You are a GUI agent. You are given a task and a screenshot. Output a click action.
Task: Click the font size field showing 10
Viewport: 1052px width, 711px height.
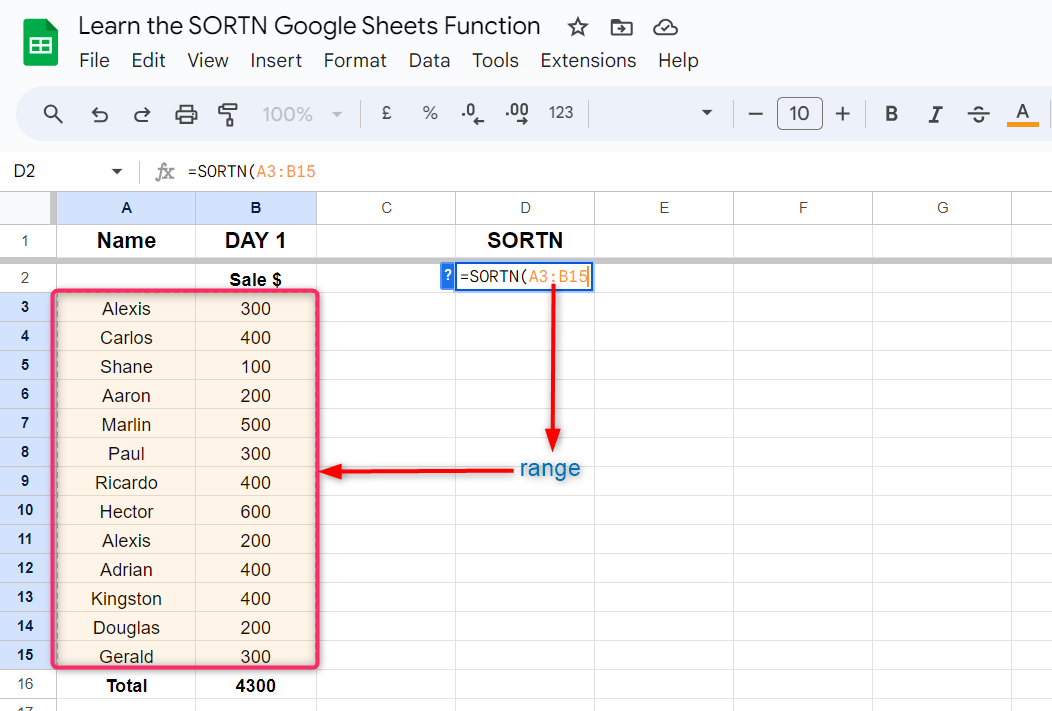(x=799, y=113)
